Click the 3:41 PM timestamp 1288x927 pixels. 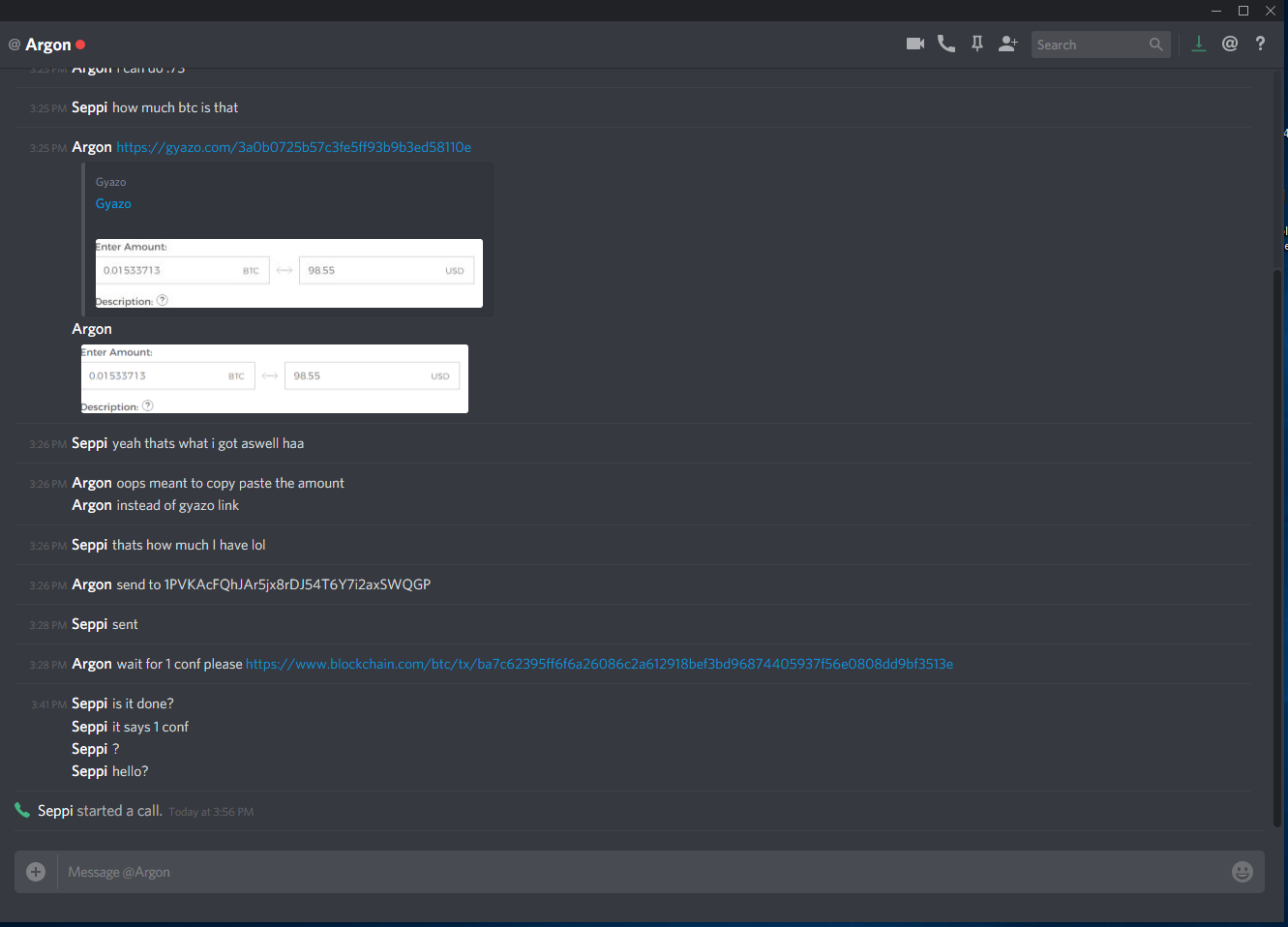point(48,704)
